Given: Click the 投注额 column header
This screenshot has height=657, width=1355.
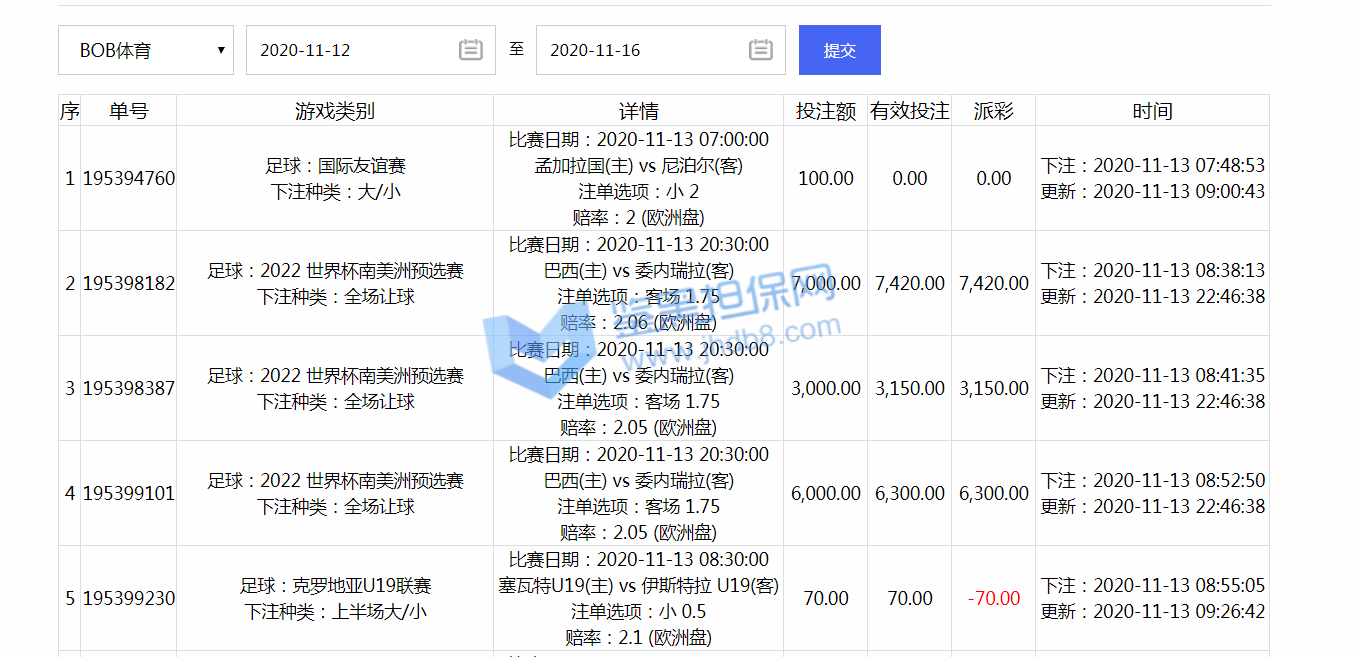Looking at the screenshot, I should pos(825,111).
